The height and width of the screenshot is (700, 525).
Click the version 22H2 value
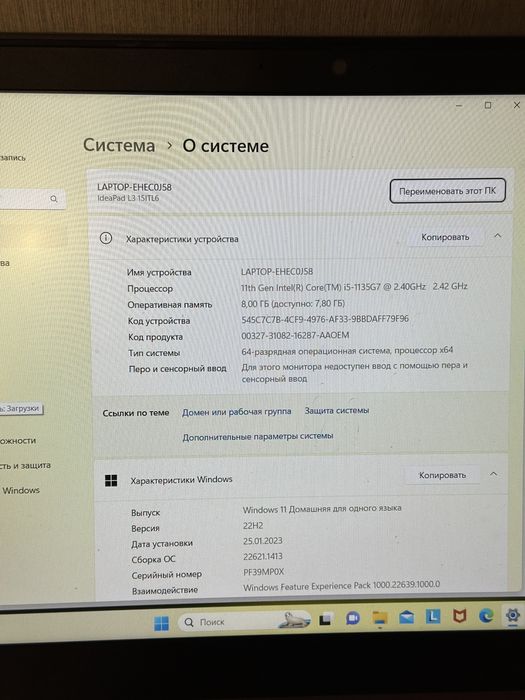[x=253, y=526]
